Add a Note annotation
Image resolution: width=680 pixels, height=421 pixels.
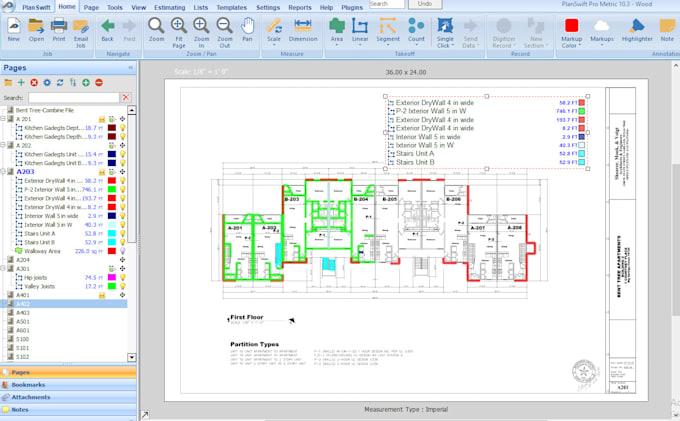667,30
